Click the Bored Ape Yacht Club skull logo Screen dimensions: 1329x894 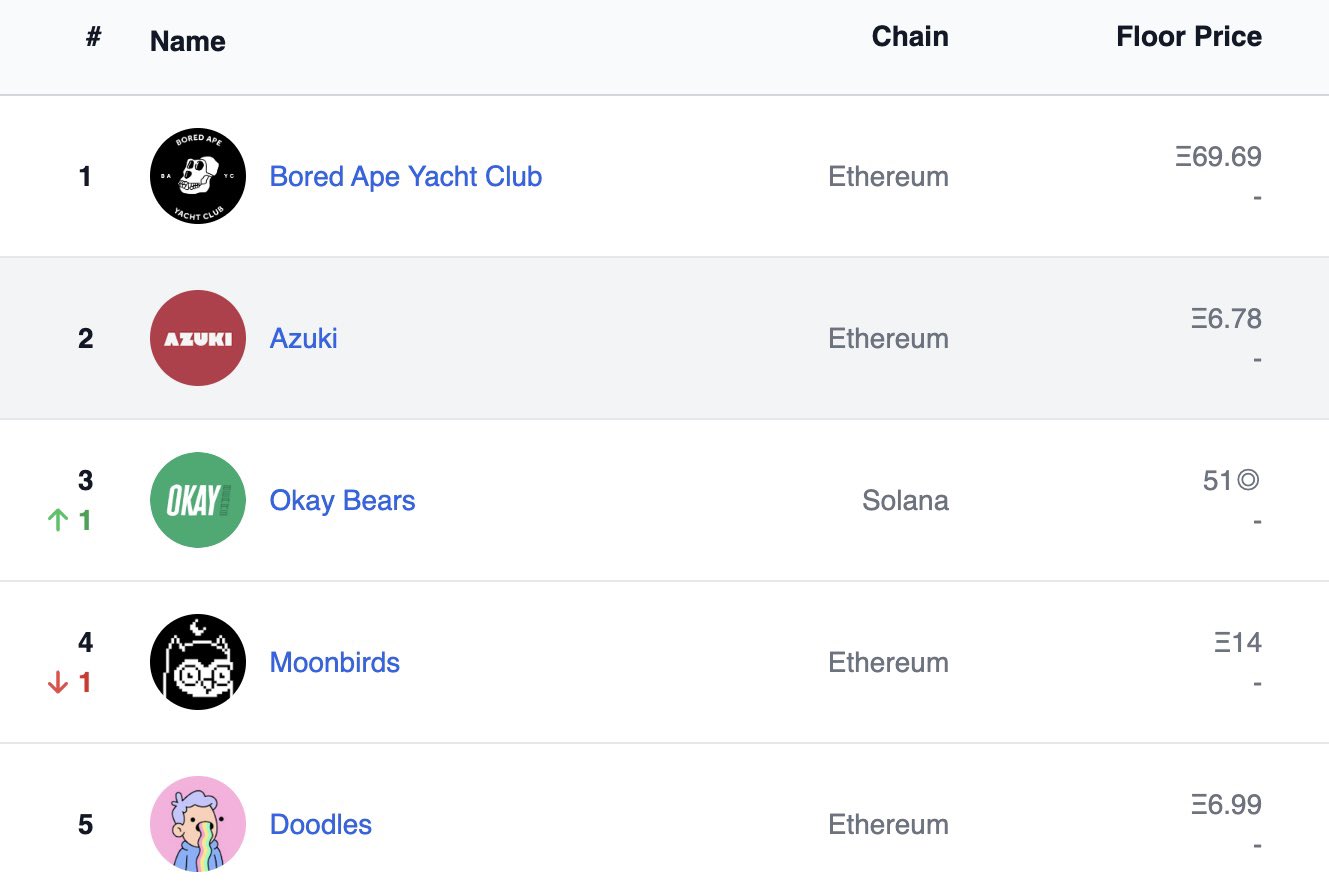coord(198,176)
